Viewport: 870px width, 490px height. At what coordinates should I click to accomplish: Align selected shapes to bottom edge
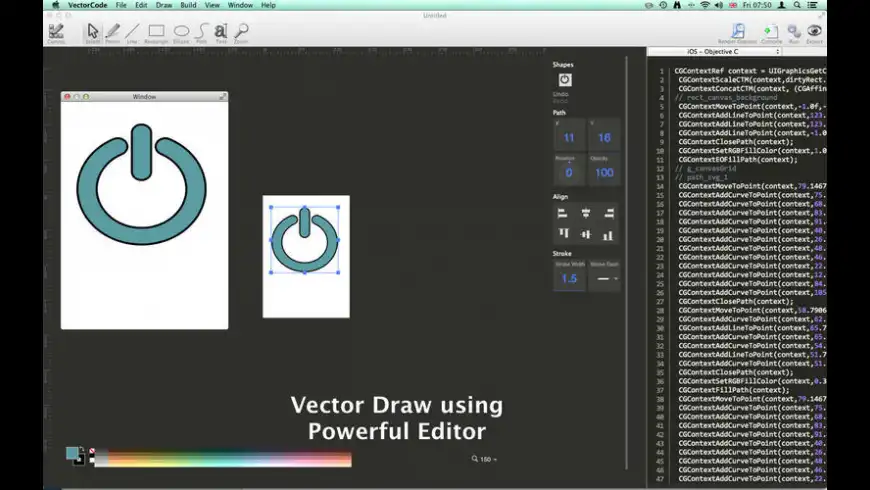coord(608,235)
